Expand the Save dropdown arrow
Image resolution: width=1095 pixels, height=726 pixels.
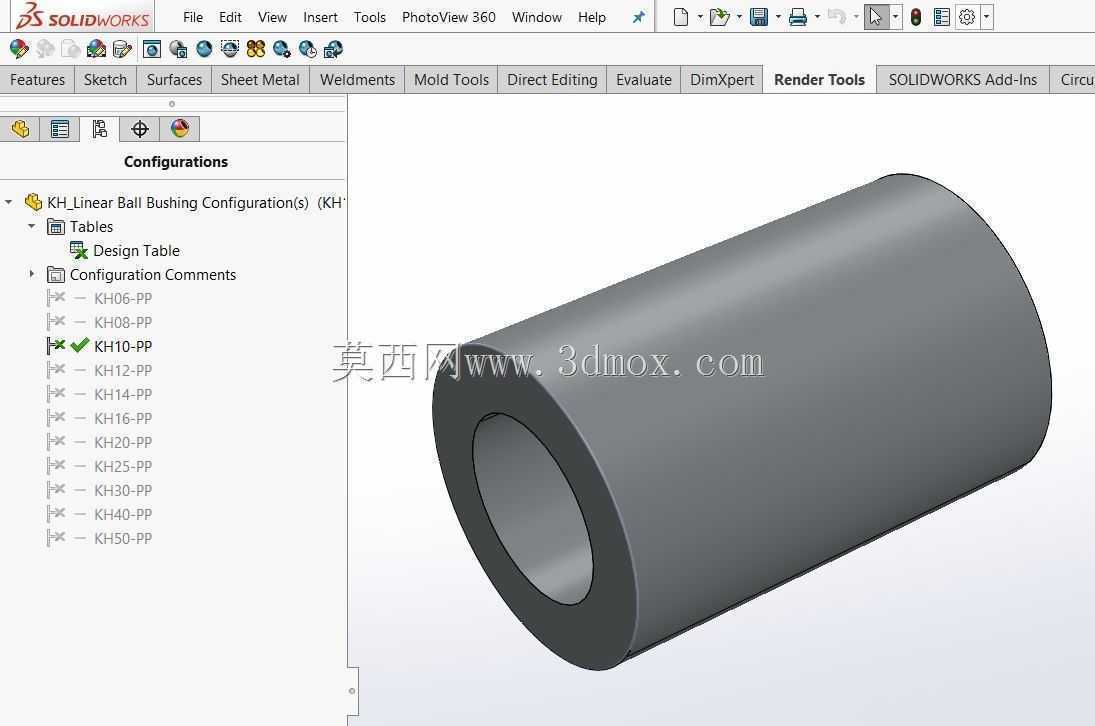click(x=779, y=17)
